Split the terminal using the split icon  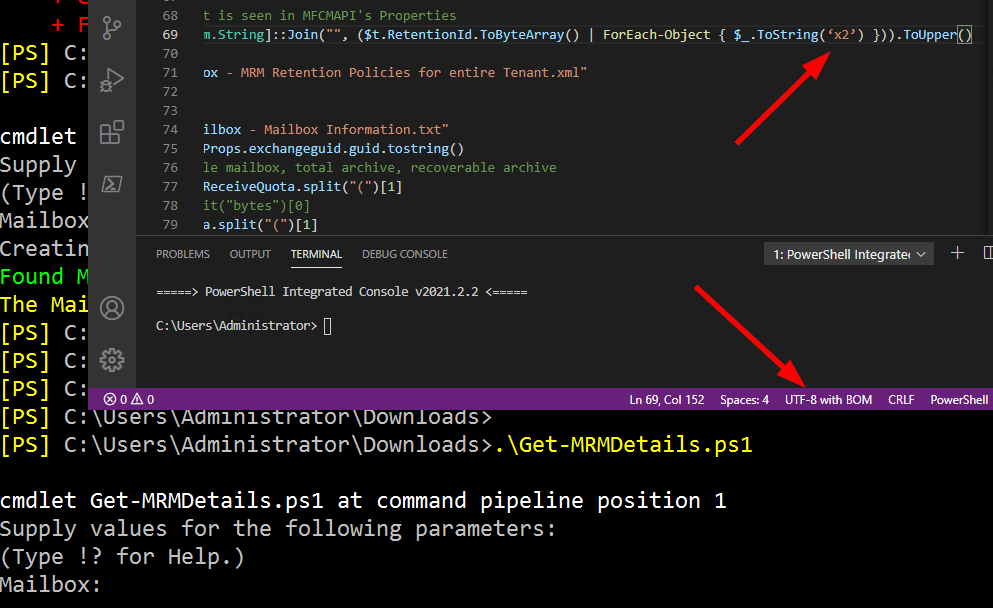(984, 253)
